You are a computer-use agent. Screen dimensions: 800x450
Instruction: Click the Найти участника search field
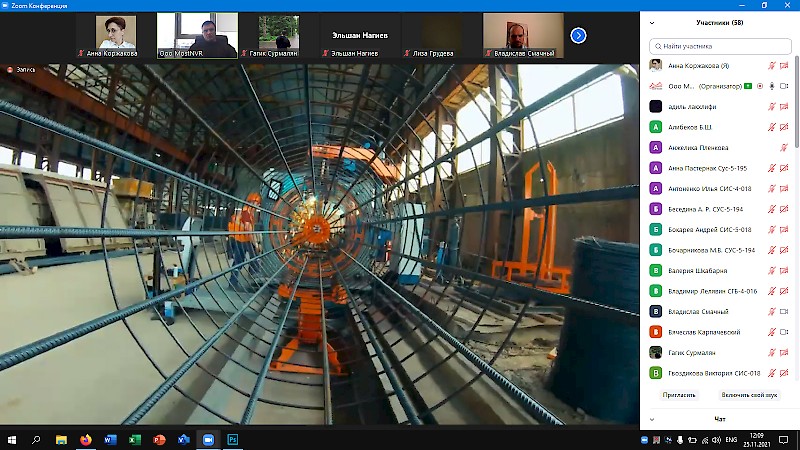click(x=718, y=46)
